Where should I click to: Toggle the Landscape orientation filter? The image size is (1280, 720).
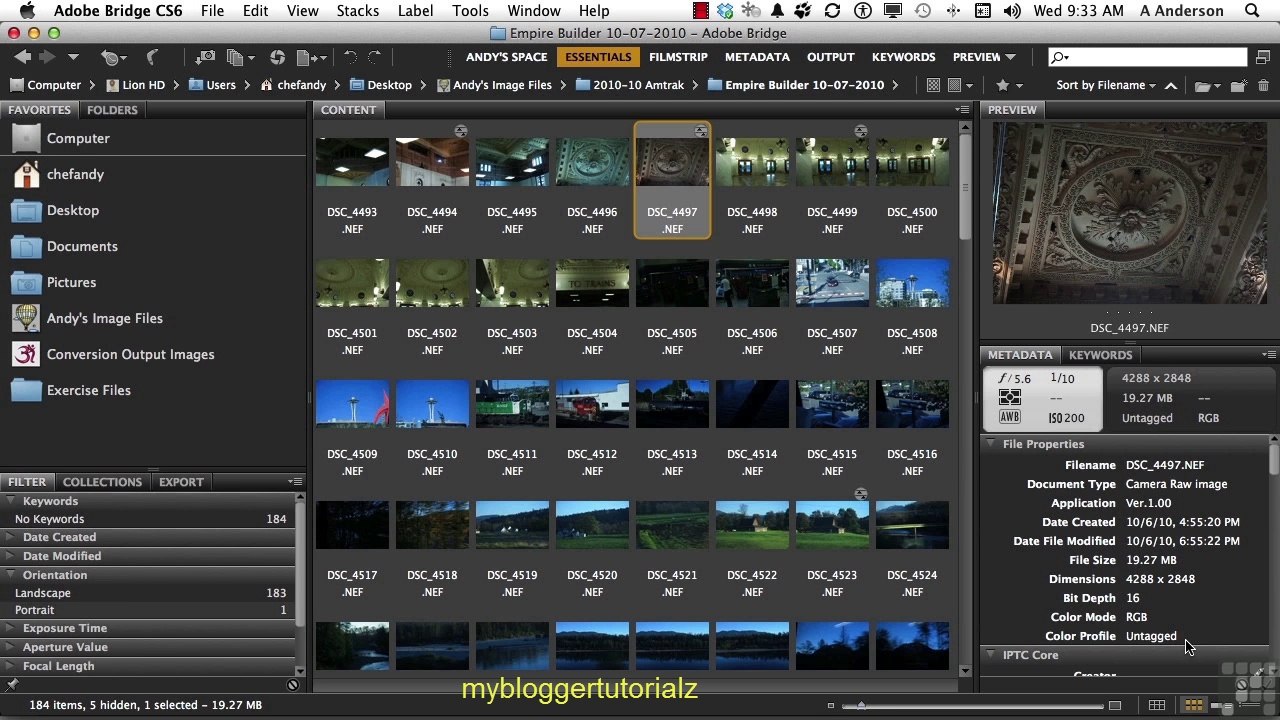150,593
